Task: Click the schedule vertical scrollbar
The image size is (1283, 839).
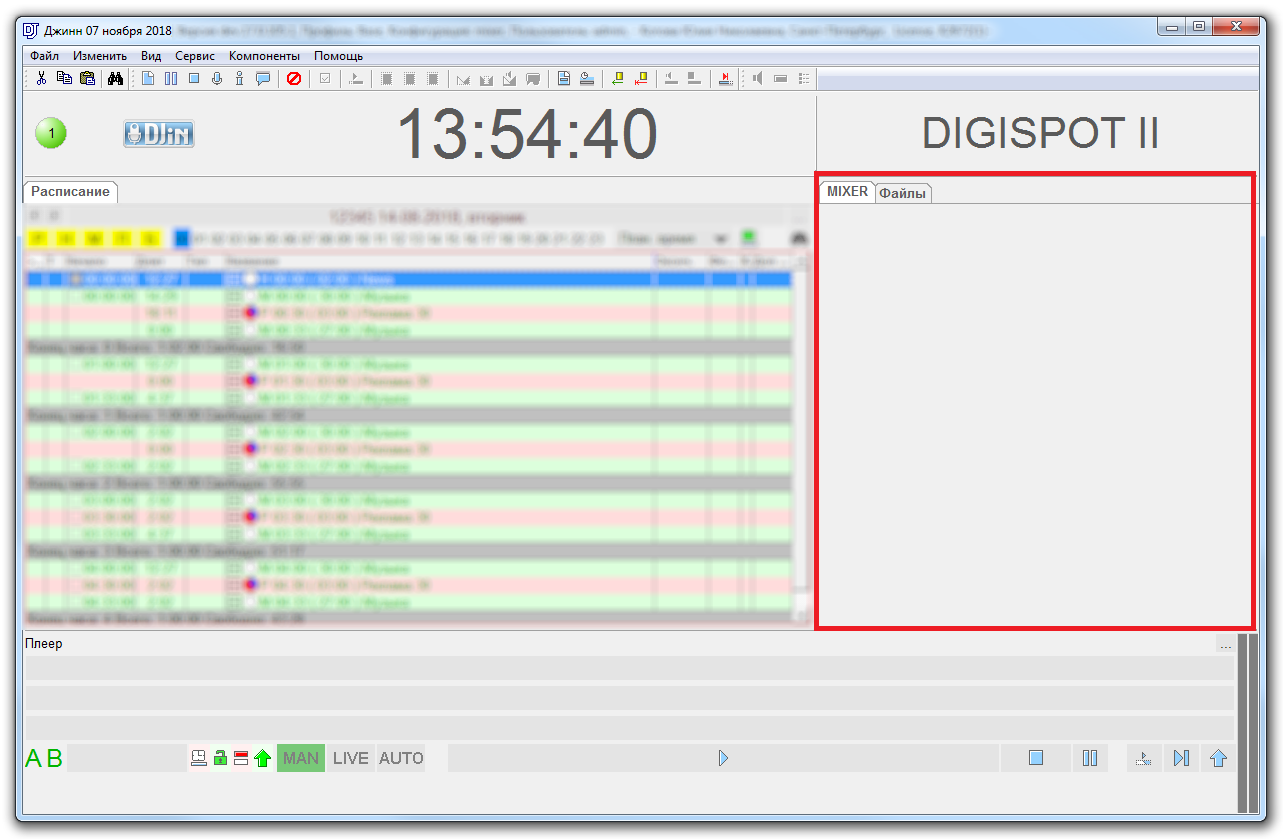Action: click(800, 438)
